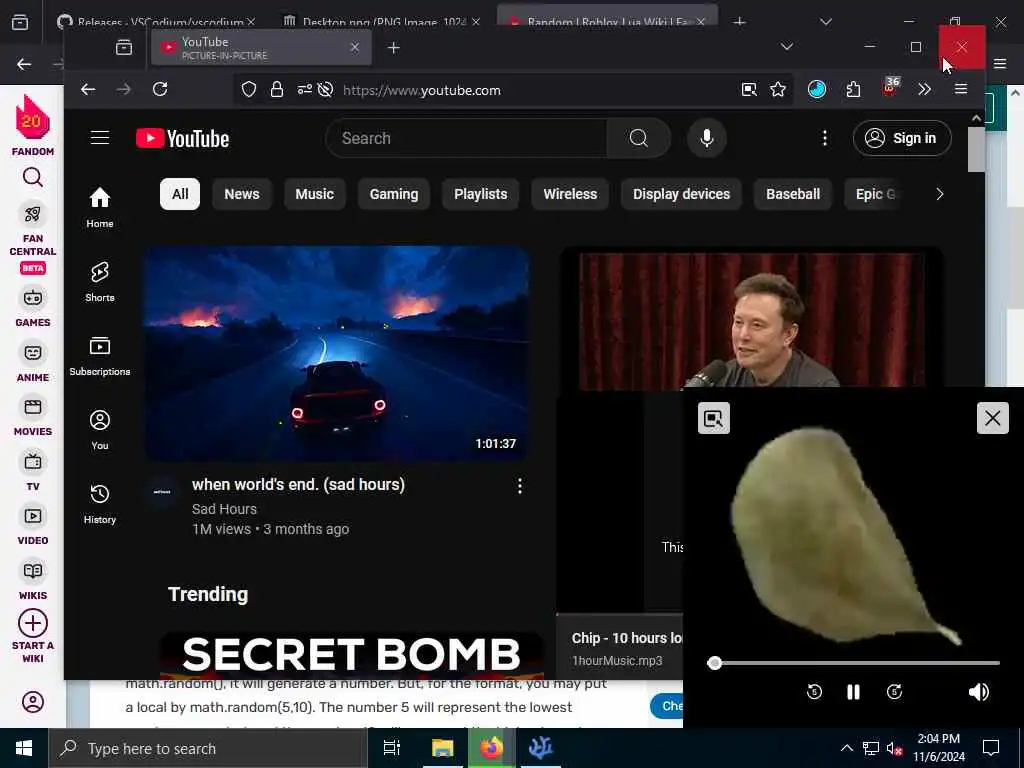Go to YouTube Home in sidebar
Viewport: 1024px width, 768px height.
pos(100,207)
